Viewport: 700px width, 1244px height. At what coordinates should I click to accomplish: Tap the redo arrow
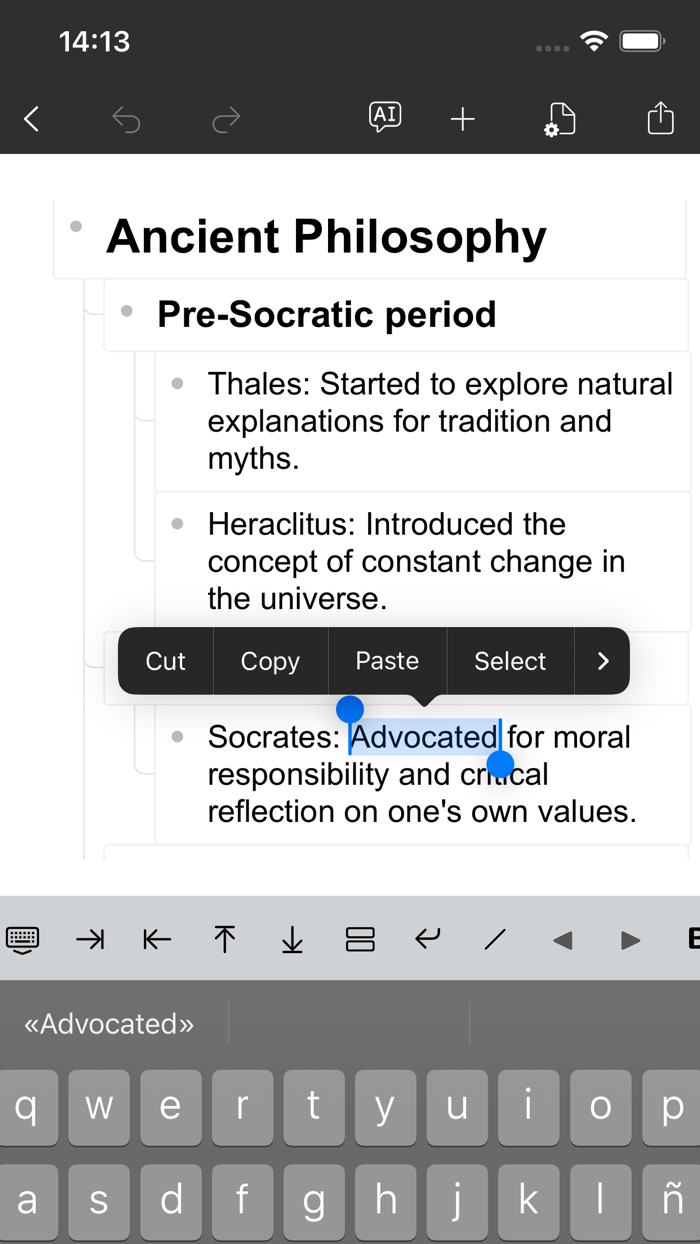pos(226,120)
